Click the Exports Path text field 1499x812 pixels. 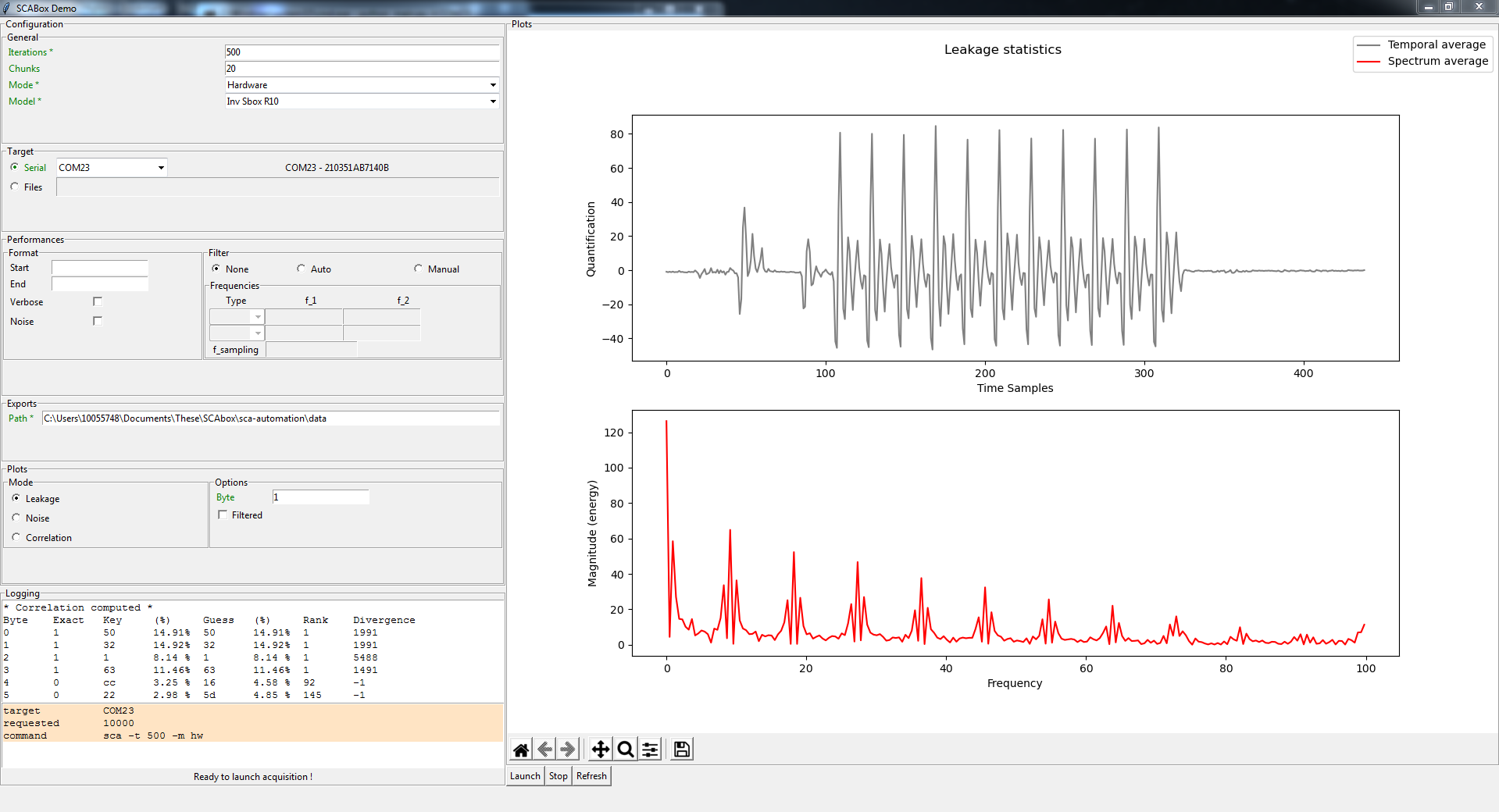pos(270,418)
